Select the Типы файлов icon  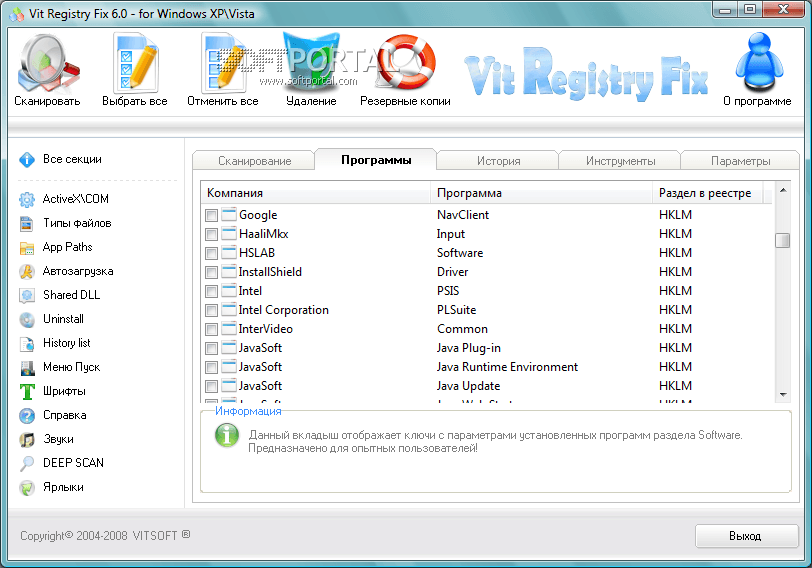pos(27,224)
